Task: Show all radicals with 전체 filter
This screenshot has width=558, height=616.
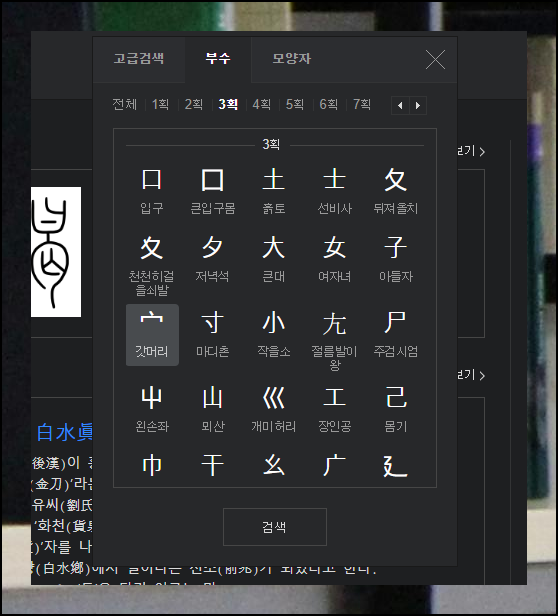Action: click(125, 104)
